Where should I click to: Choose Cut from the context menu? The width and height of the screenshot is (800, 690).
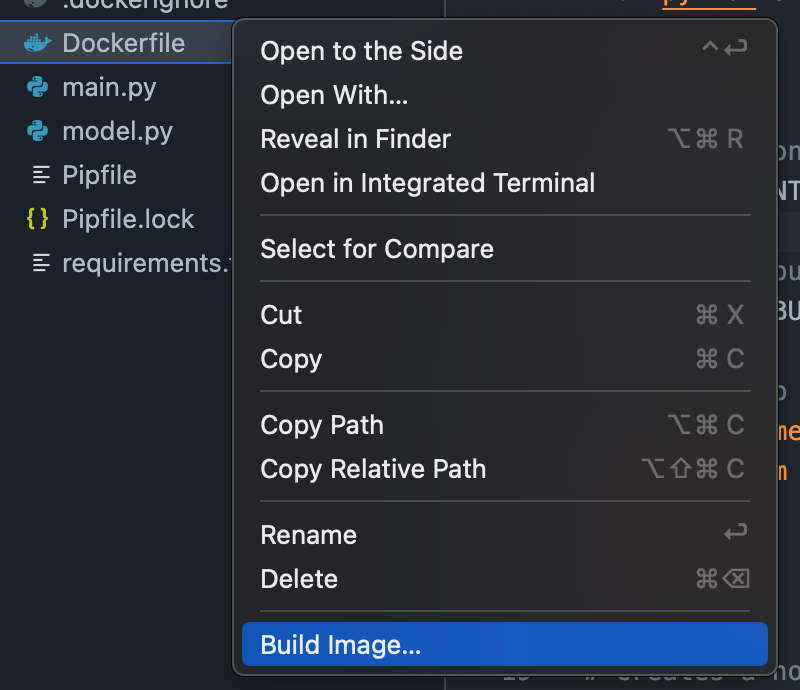click(x=281, y=315)
